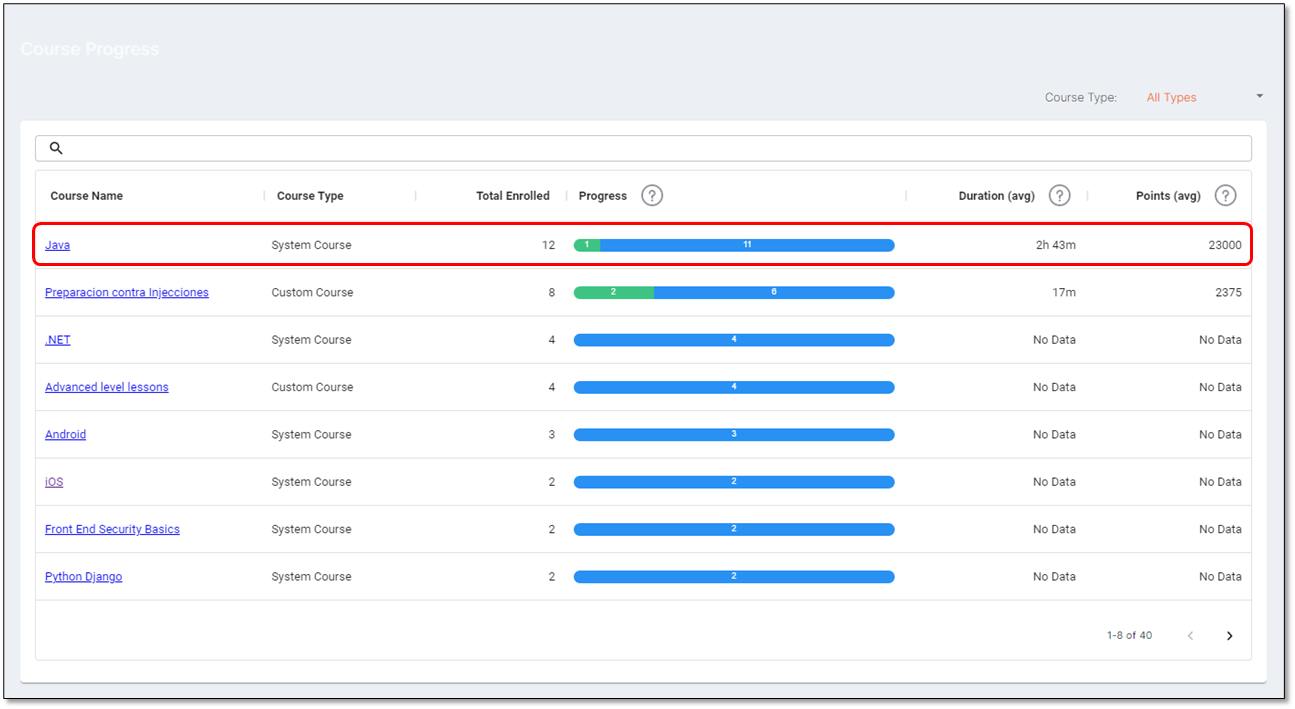The width and height of the screenshot is (1295, 709).
Task: Sort by Duration (avg) header
Action: click(996, 196)
